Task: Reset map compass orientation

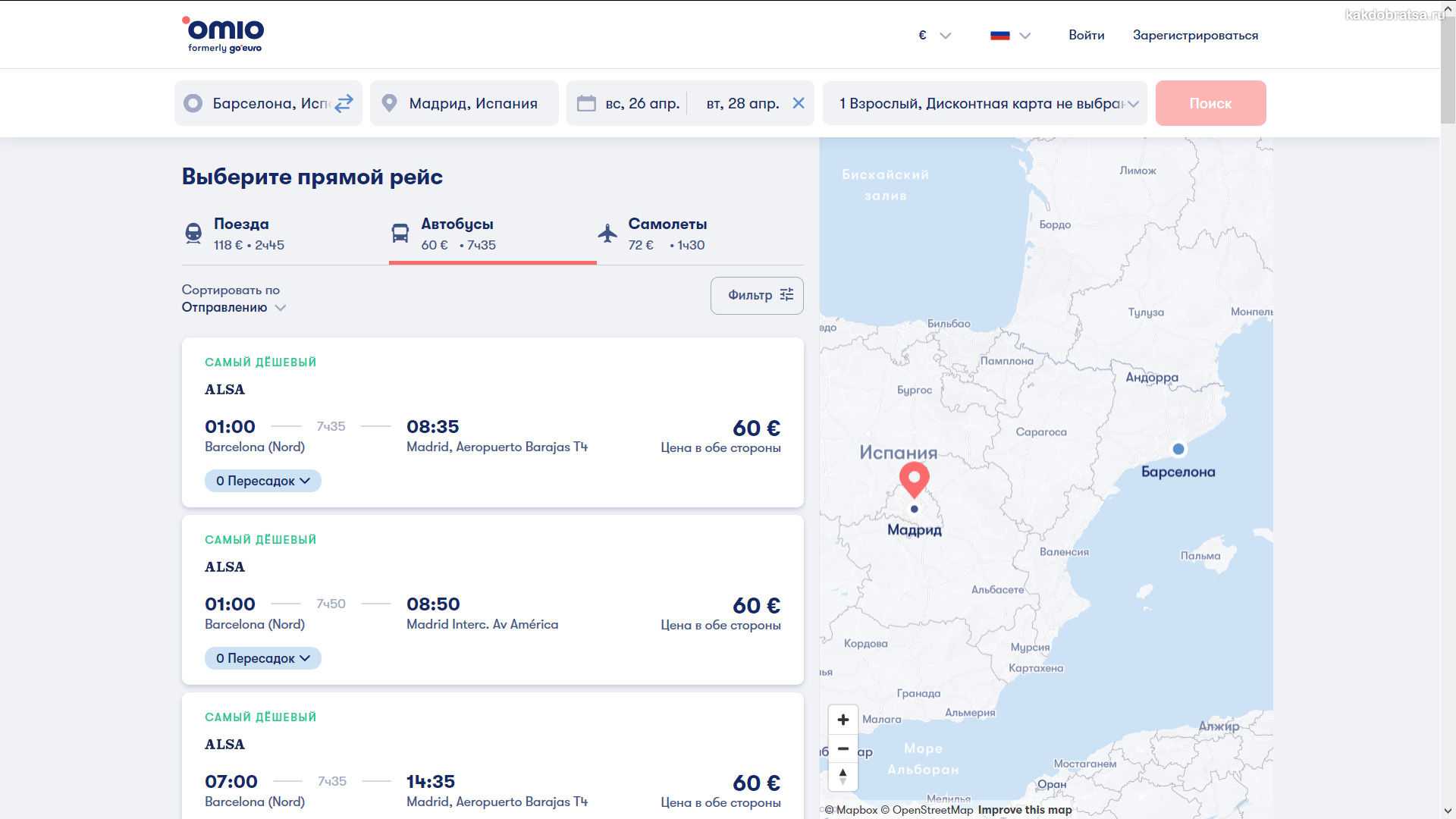Action: 843,777
